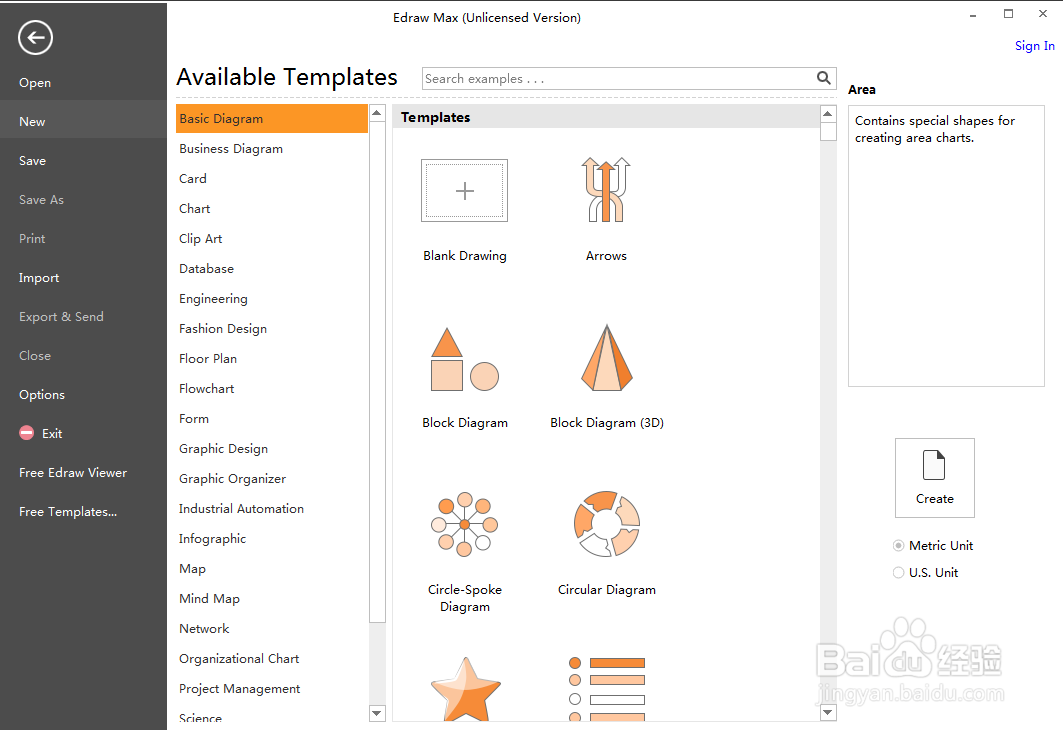Minimize the Edraw Max window

coord(973,14)
